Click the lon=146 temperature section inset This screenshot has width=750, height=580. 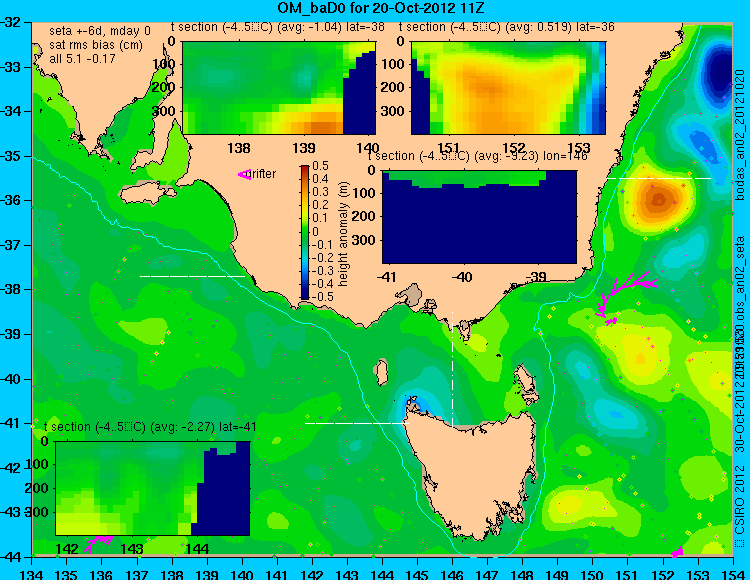click(x=480, y=217)
